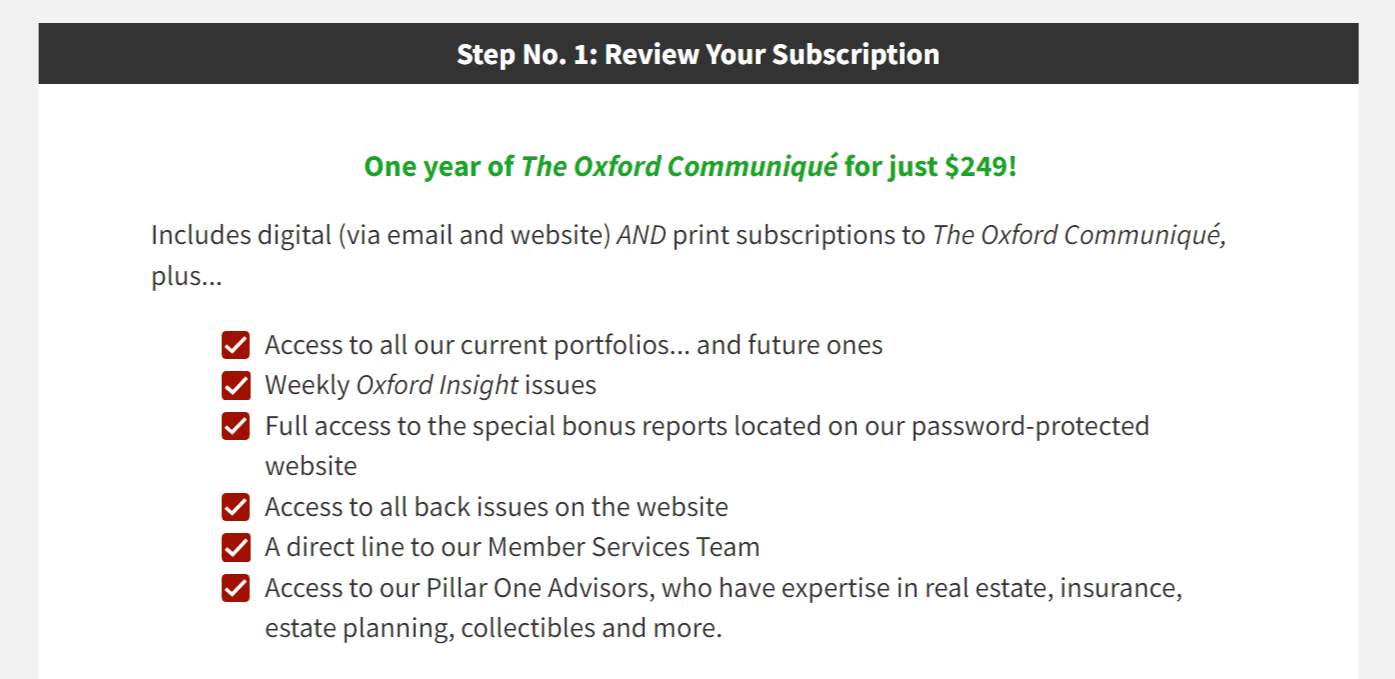The height and width of the screenshot is (679, 1395).
Task: Toggle the Weekly Oxford Insight issues checkbox
Action: tap(236, 385)
